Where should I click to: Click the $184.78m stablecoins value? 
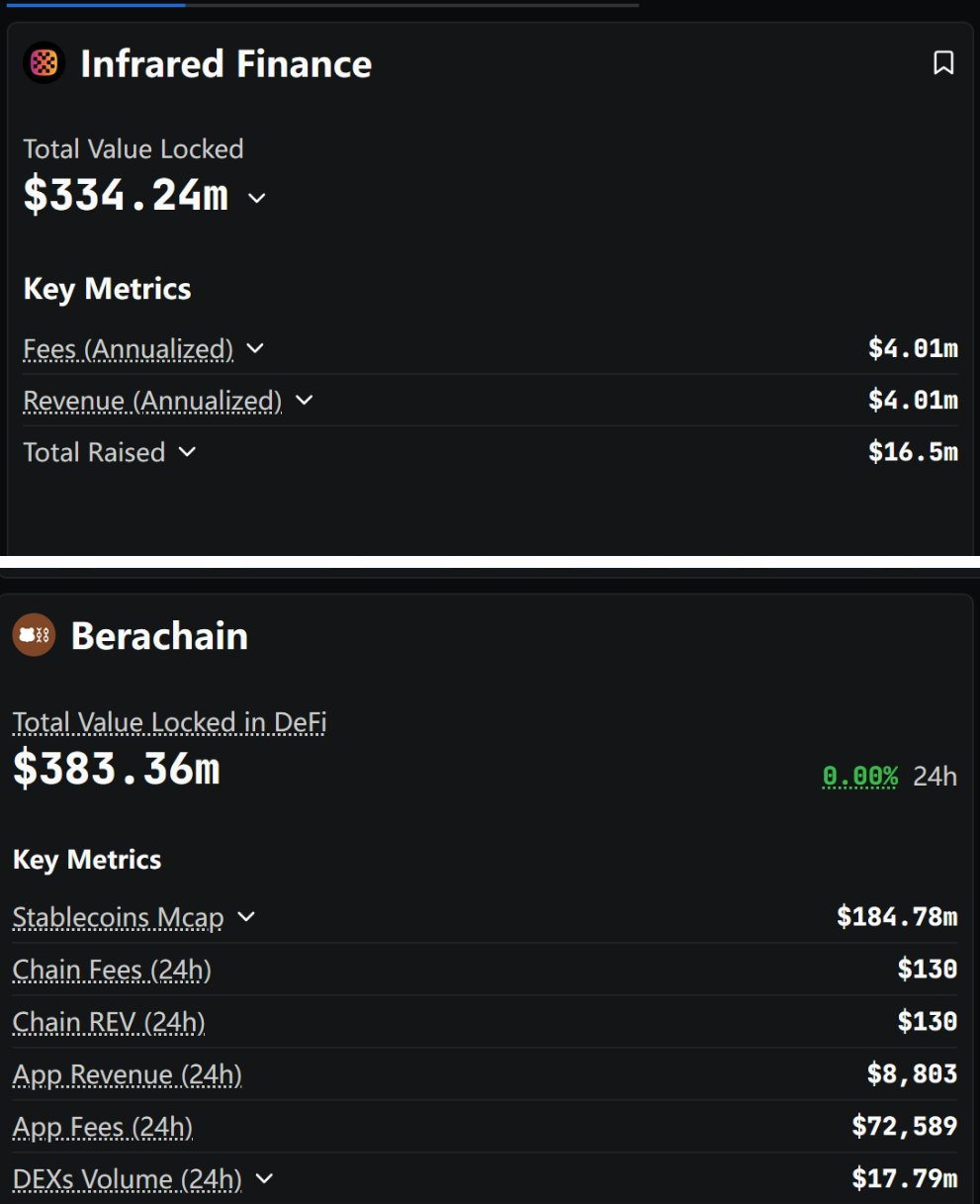[x=896, y=917]
